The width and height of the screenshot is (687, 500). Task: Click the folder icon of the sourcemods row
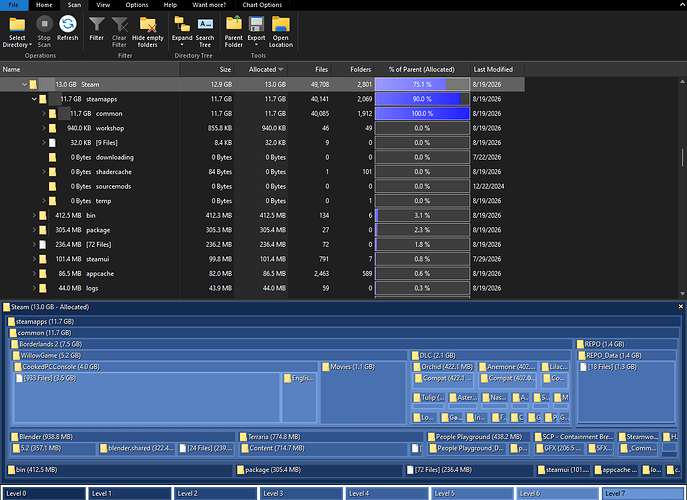click(x=52, y=187)
